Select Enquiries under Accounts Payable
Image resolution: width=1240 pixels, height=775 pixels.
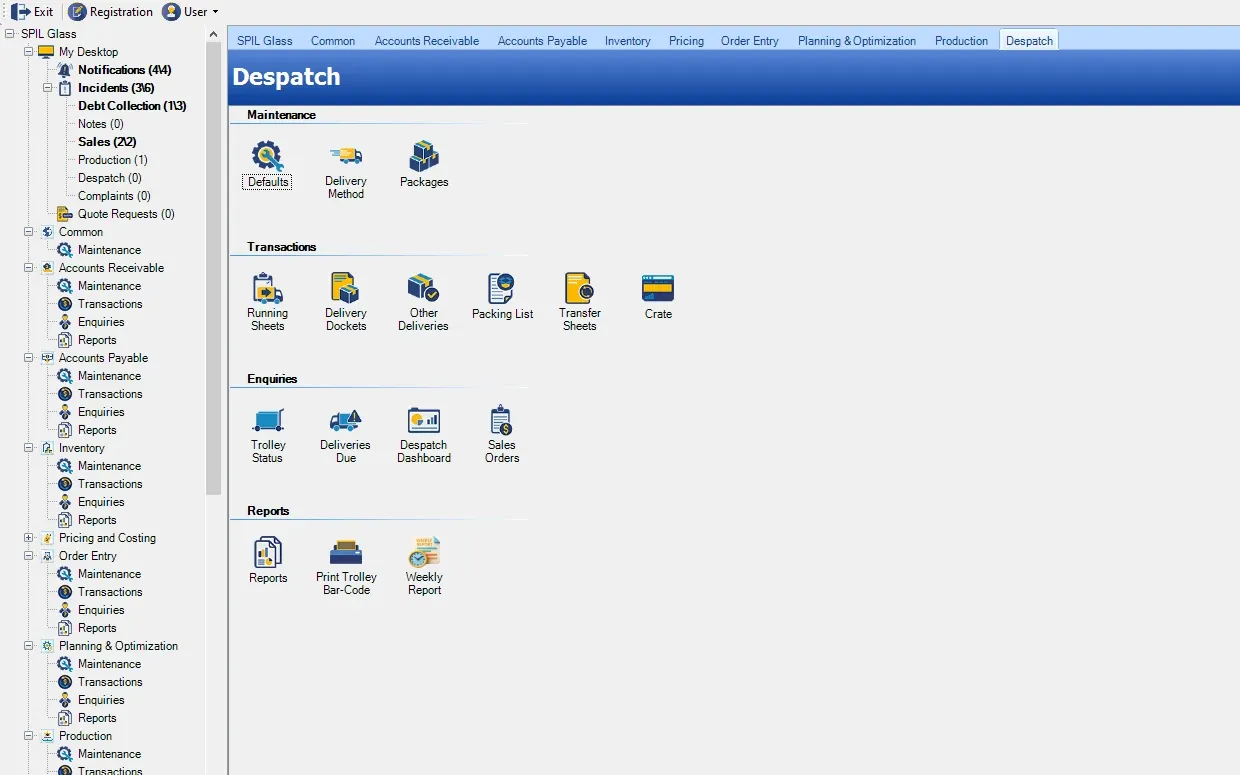pos(101,412)
